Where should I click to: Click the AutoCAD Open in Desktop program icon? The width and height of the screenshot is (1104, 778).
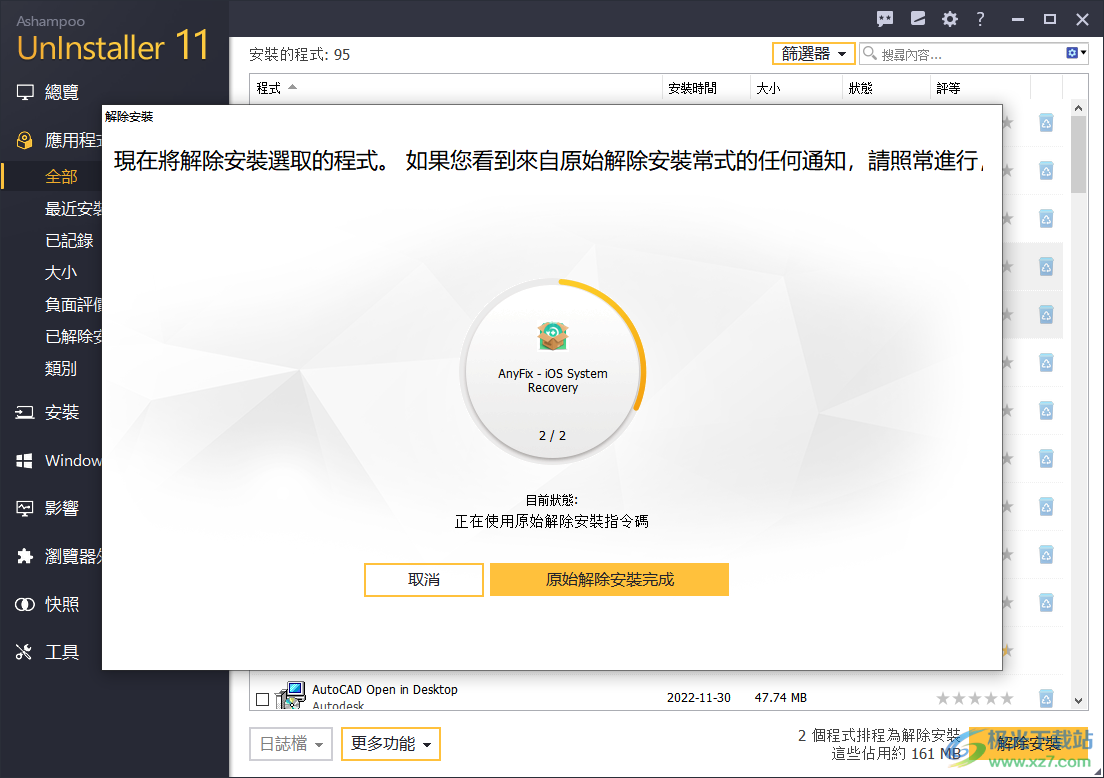pos(290,696)
